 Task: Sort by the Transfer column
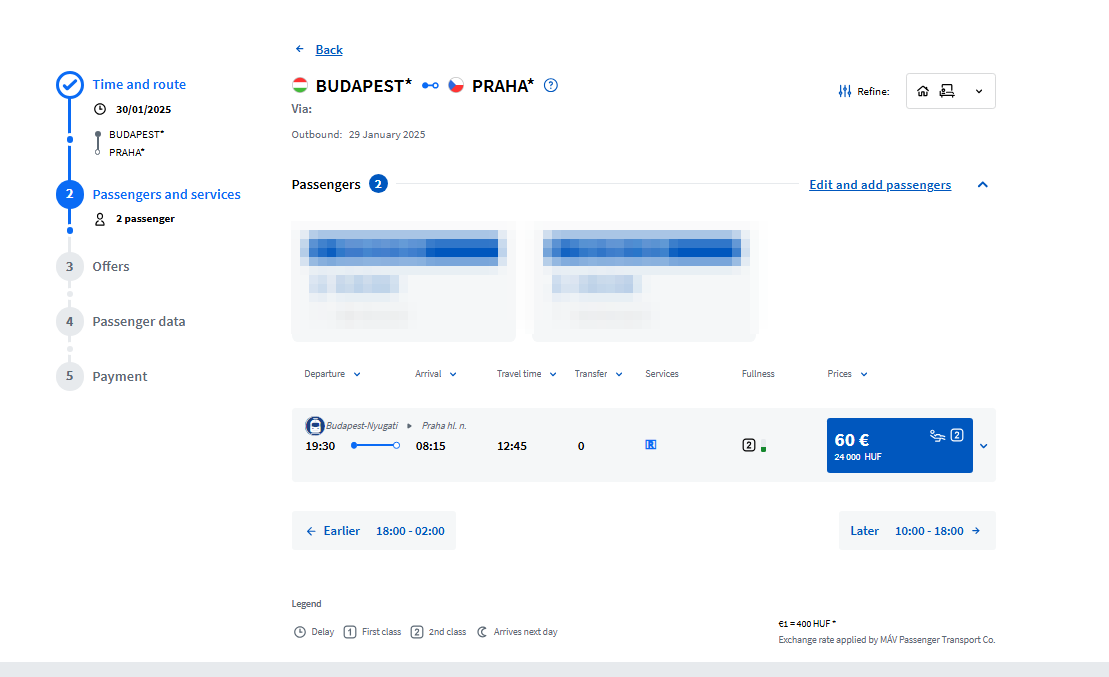pos(598,374)
